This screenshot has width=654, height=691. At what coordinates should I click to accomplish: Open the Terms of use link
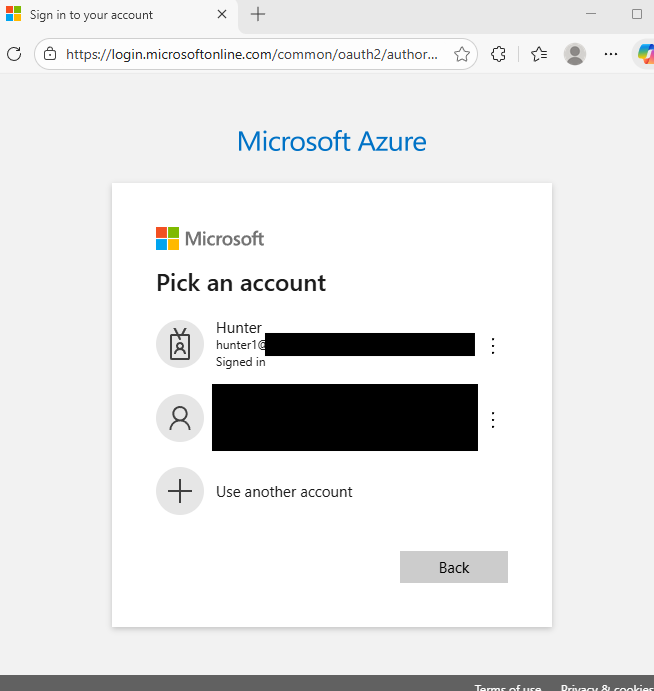point(508,687)
